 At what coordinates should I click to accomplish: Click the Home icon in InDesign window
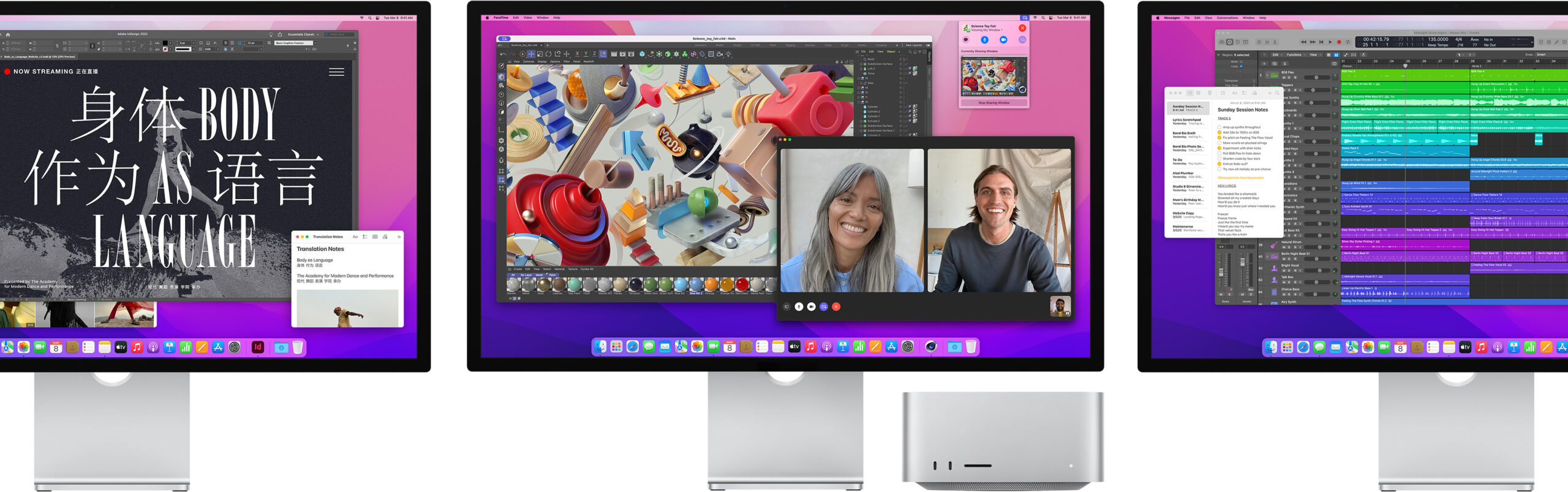pyautogui.click(x=8, y=35)
